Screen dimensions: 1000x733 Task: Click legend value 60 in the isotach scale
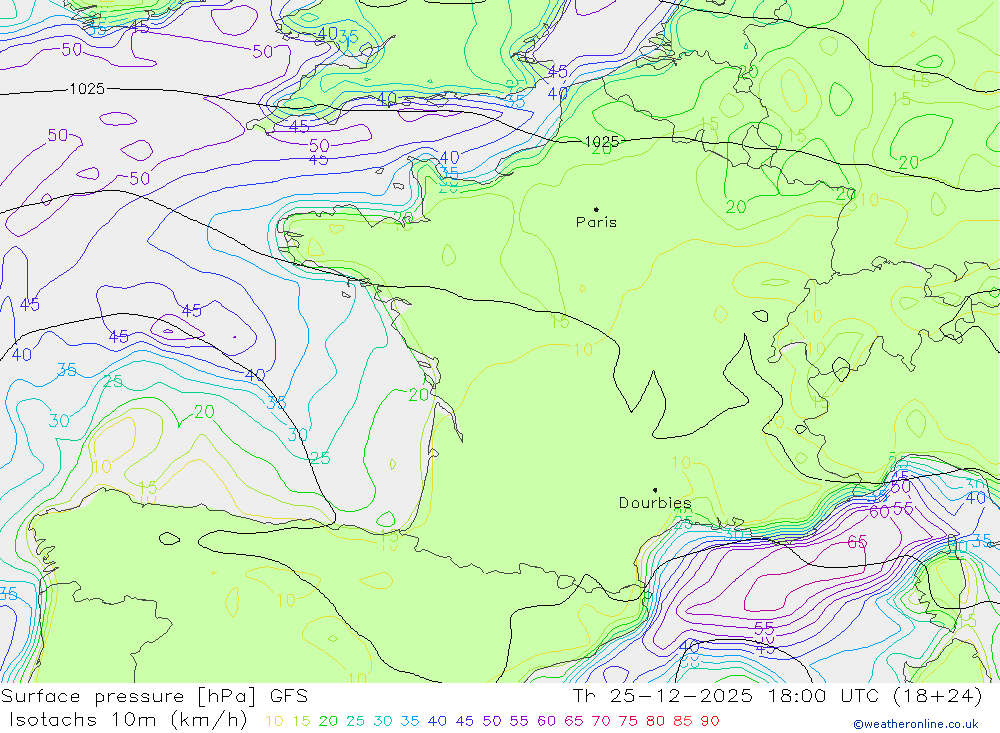[x=546, y=721]
